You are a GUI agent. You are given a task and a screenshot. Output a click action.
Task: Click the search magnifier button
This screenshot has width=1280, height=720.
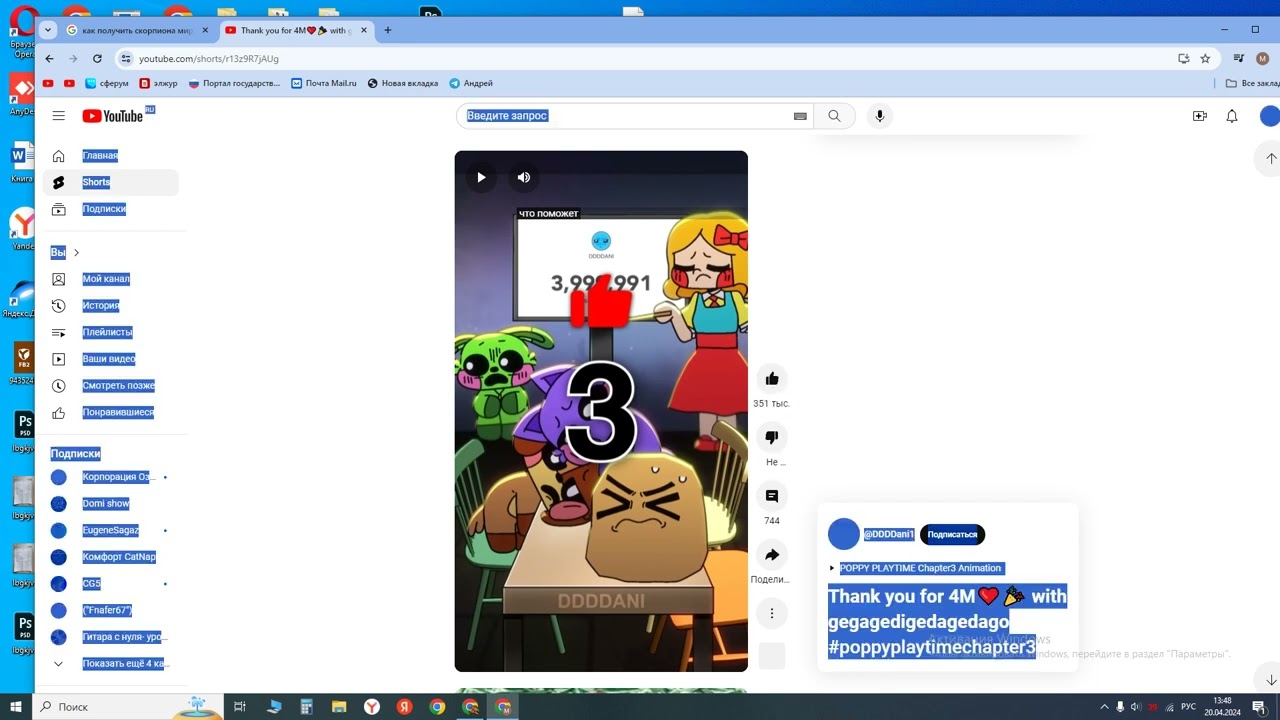(834, 116)
